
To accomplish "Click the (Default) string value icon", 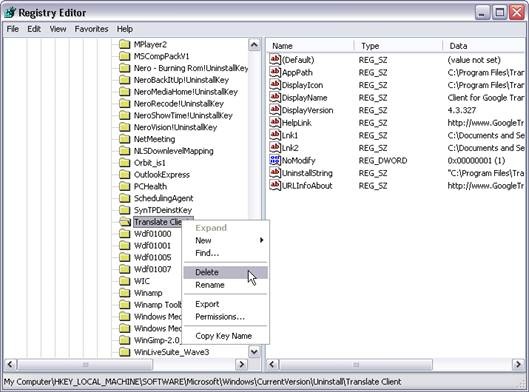I will tap(275, 59).
